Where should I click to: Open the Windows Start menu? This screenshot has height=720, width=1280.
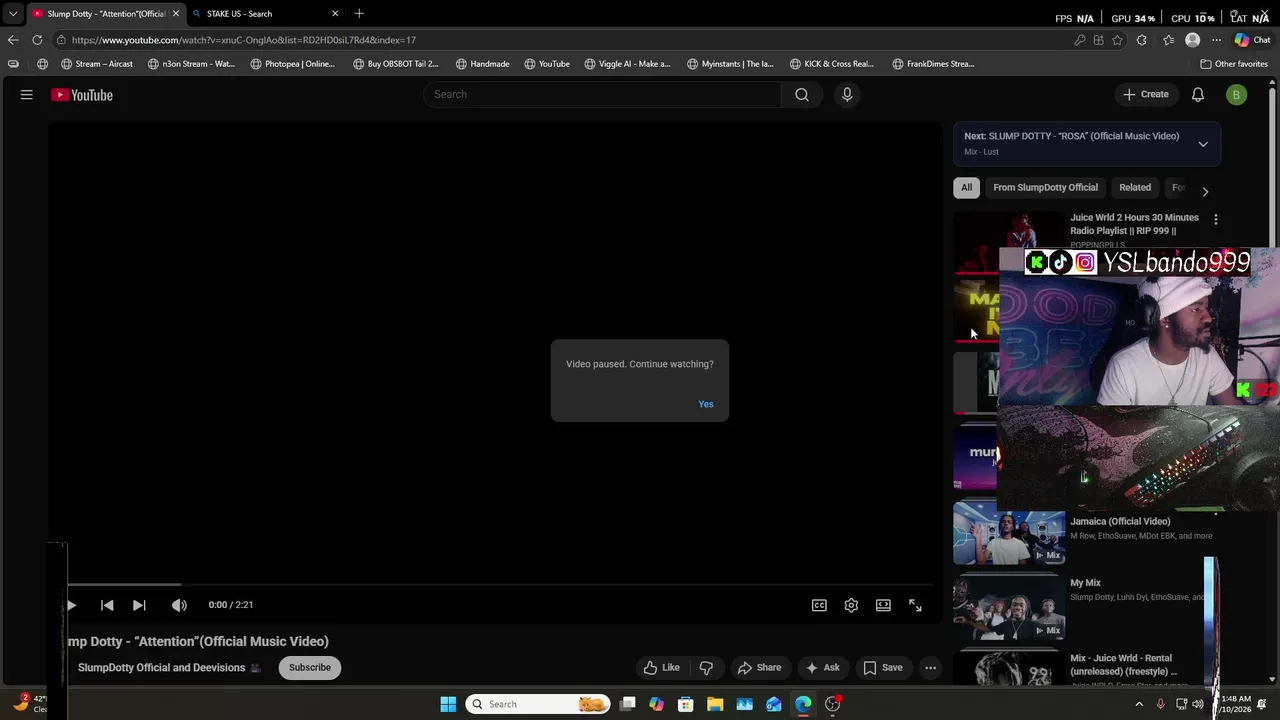[x=448, y=704]
